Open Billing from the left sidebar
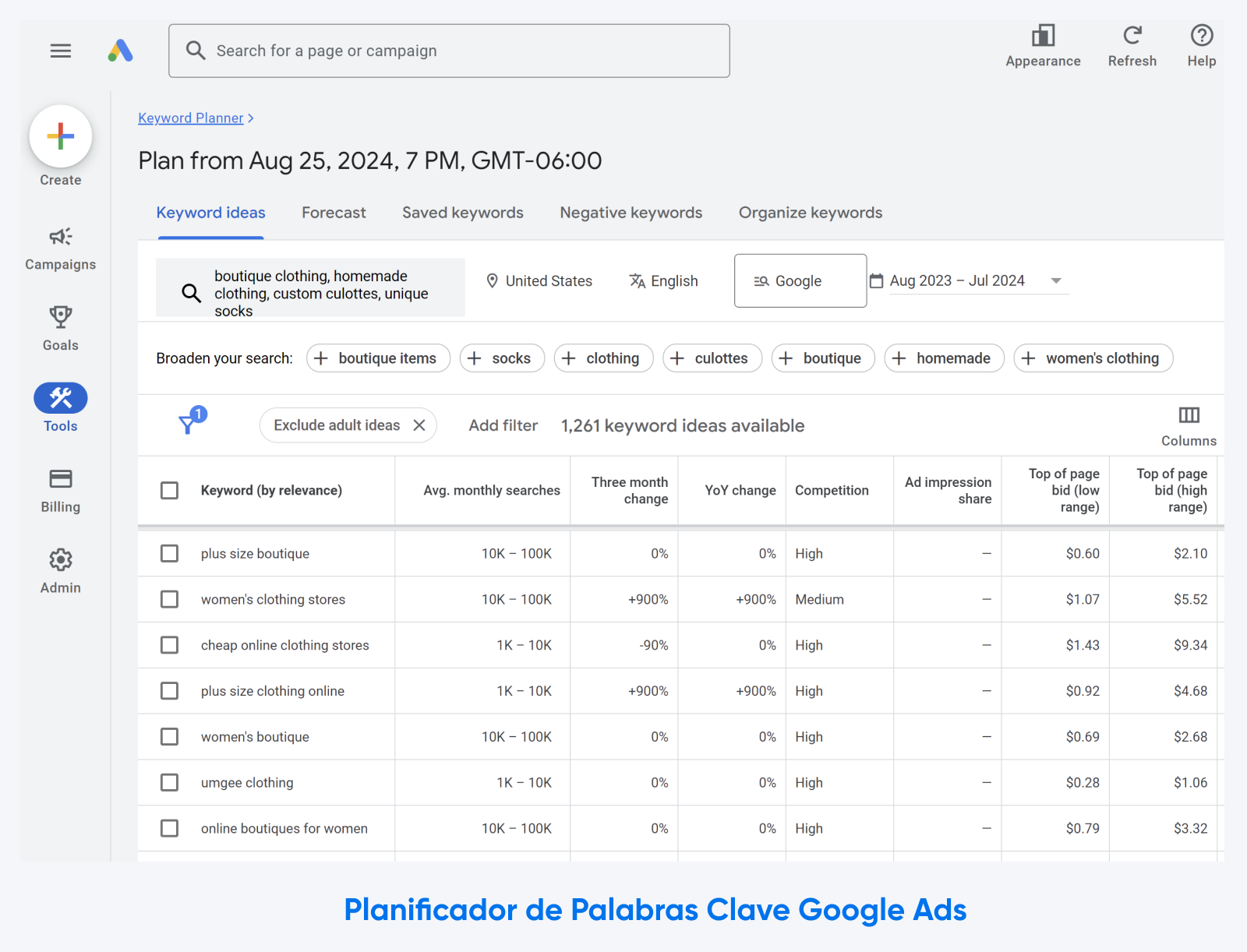Screen dimensions: 1247x952 (60, 479)
